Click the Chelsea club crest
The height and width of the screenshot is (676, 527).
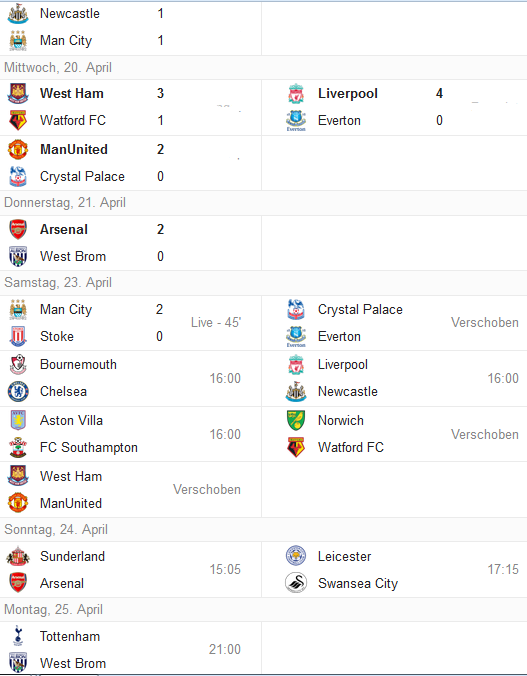[x=18, y=391]
